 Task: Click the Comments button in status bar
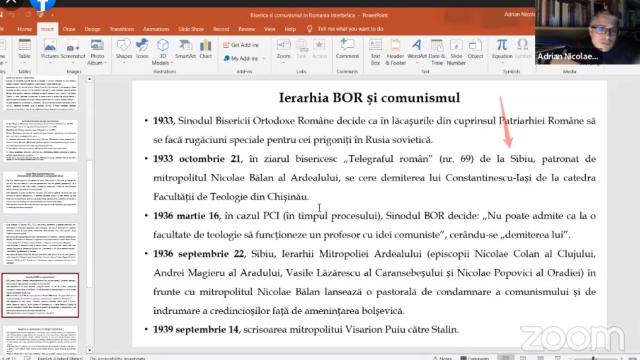(474, 358)
